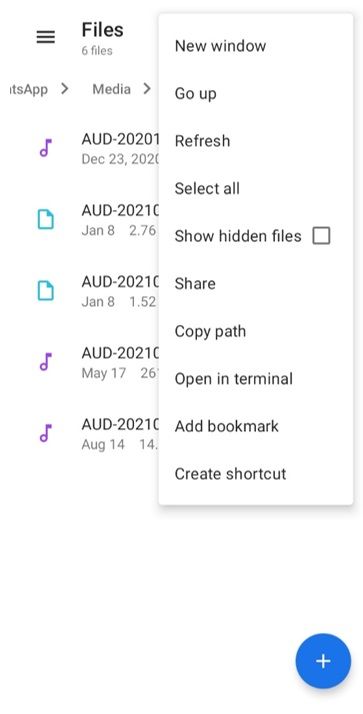Select Create shortcut in the menu

point(256,474)
